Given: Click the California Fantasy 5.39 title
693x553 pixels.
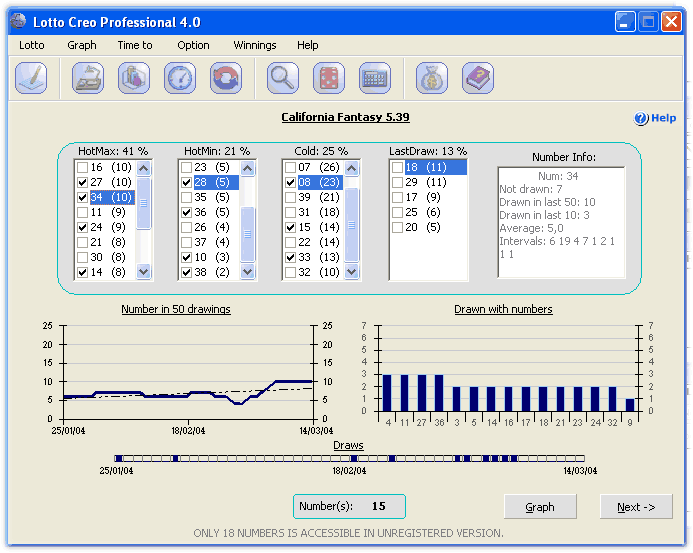Looking at the screenshot, I should (345, 117).
